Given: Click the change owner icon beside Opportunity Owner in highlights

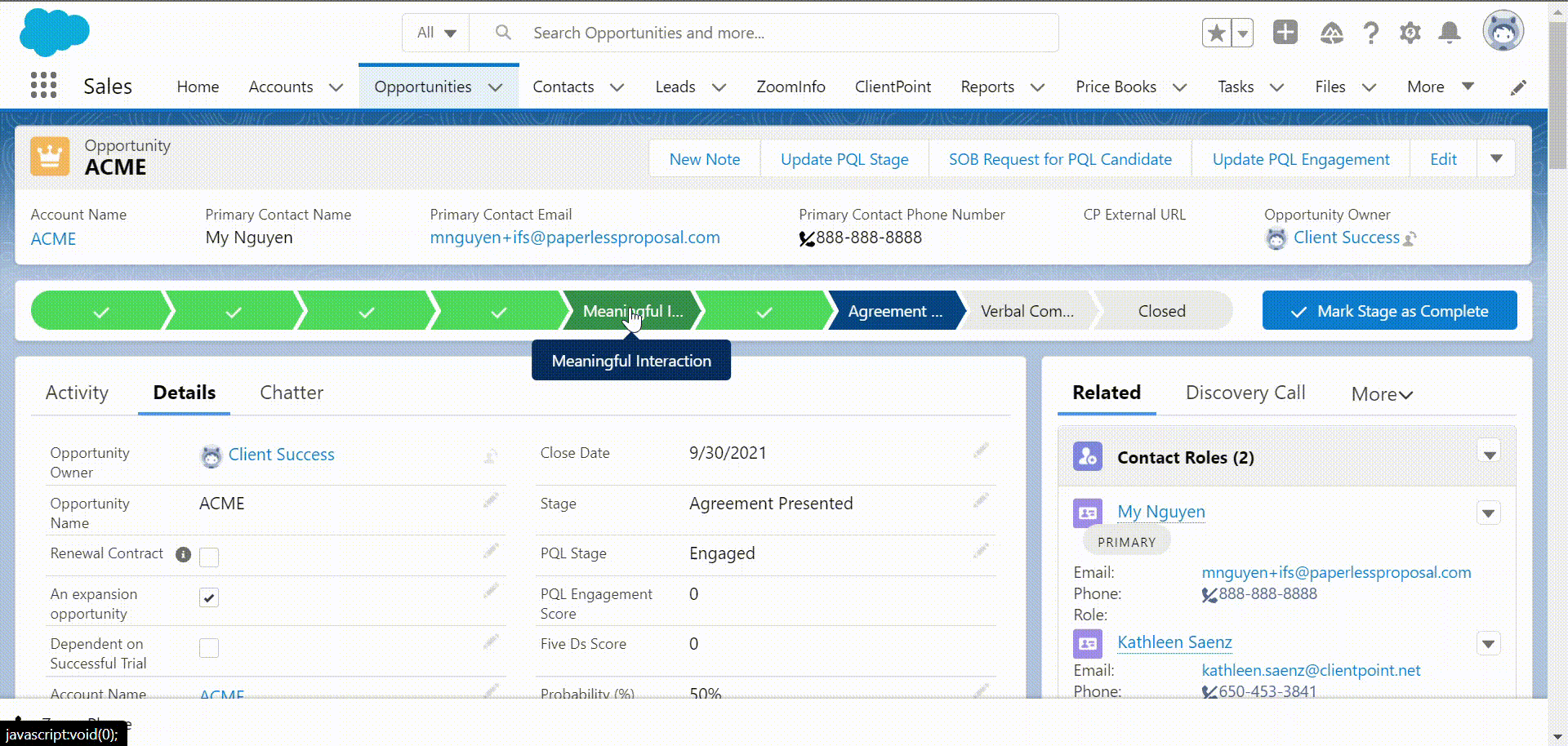Looking at the screenshot, I should pyautogui.click(x=1410, y=238).
